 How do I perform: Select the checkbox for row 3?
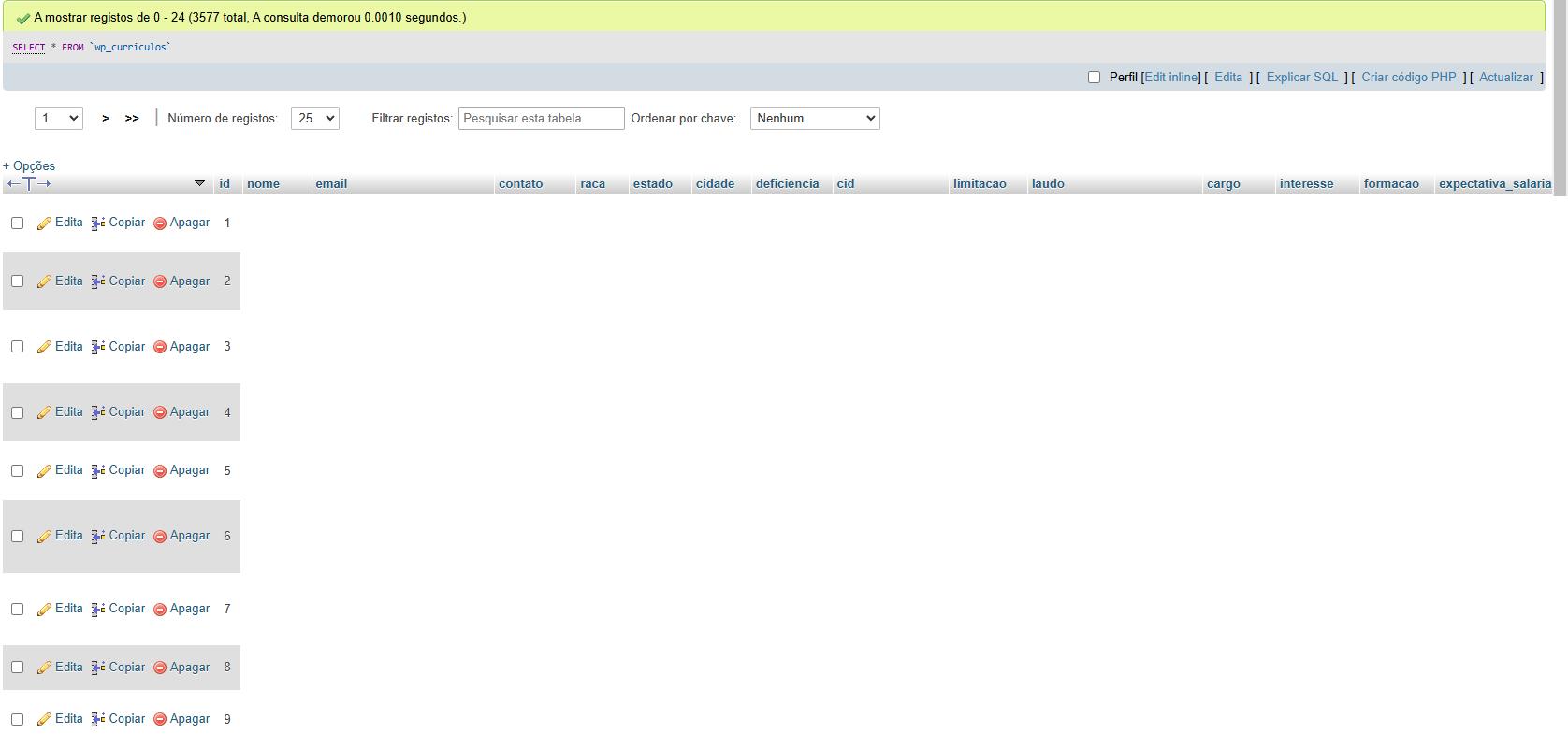pos(17,347)
